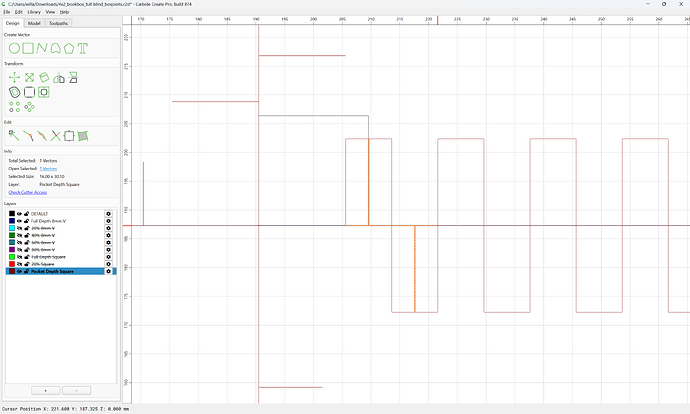The image size is (690, 414).
Task: Click the second Edit curve-node icon
Action: [x=28, y=136]
